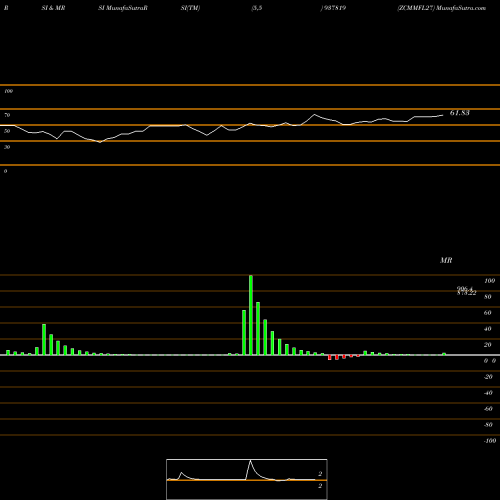Click the MR axis label -100
500x500 pixels.
[x=490, y=441]
